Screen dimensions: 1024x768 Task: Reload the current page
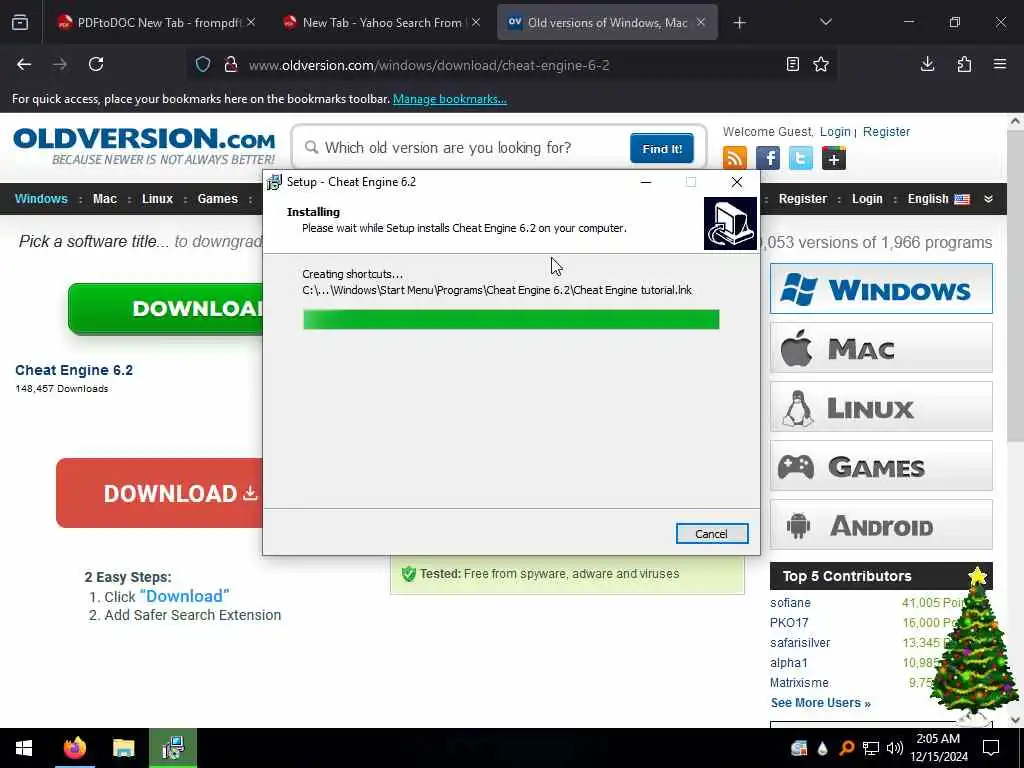pos(96,64)
